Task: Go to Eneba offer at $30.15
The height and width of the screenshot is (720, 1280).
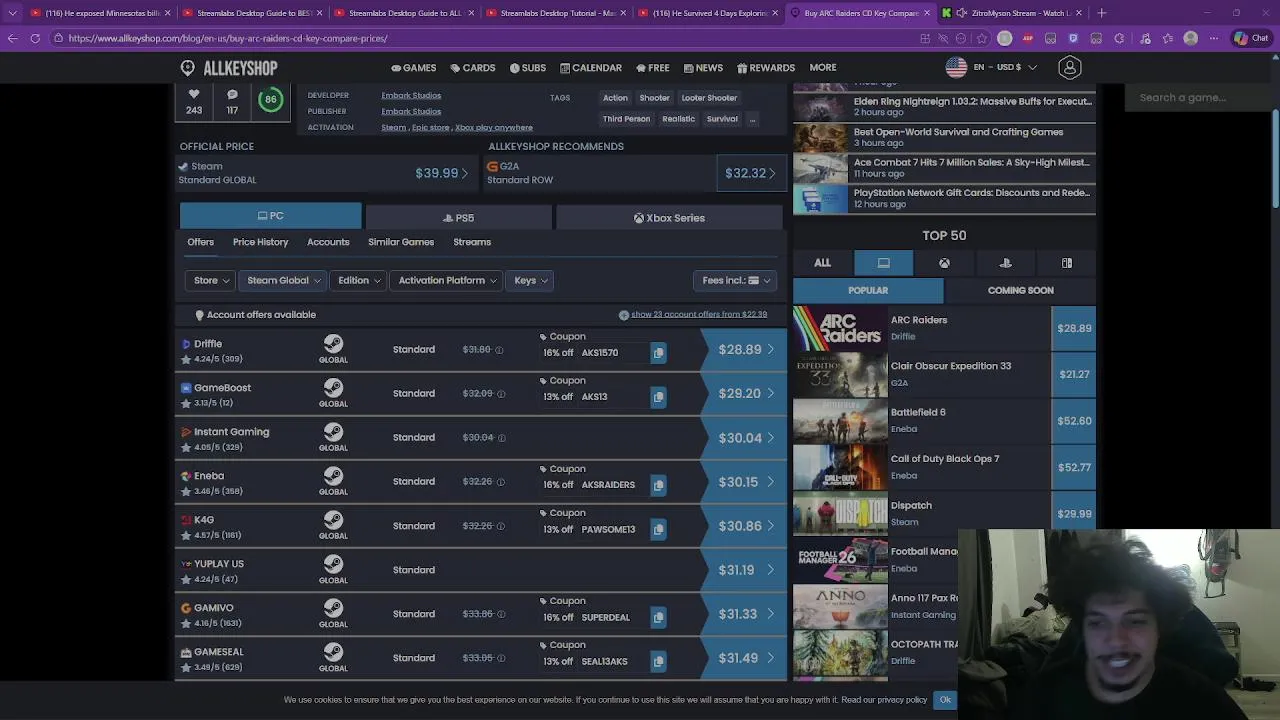Action: 746,482
